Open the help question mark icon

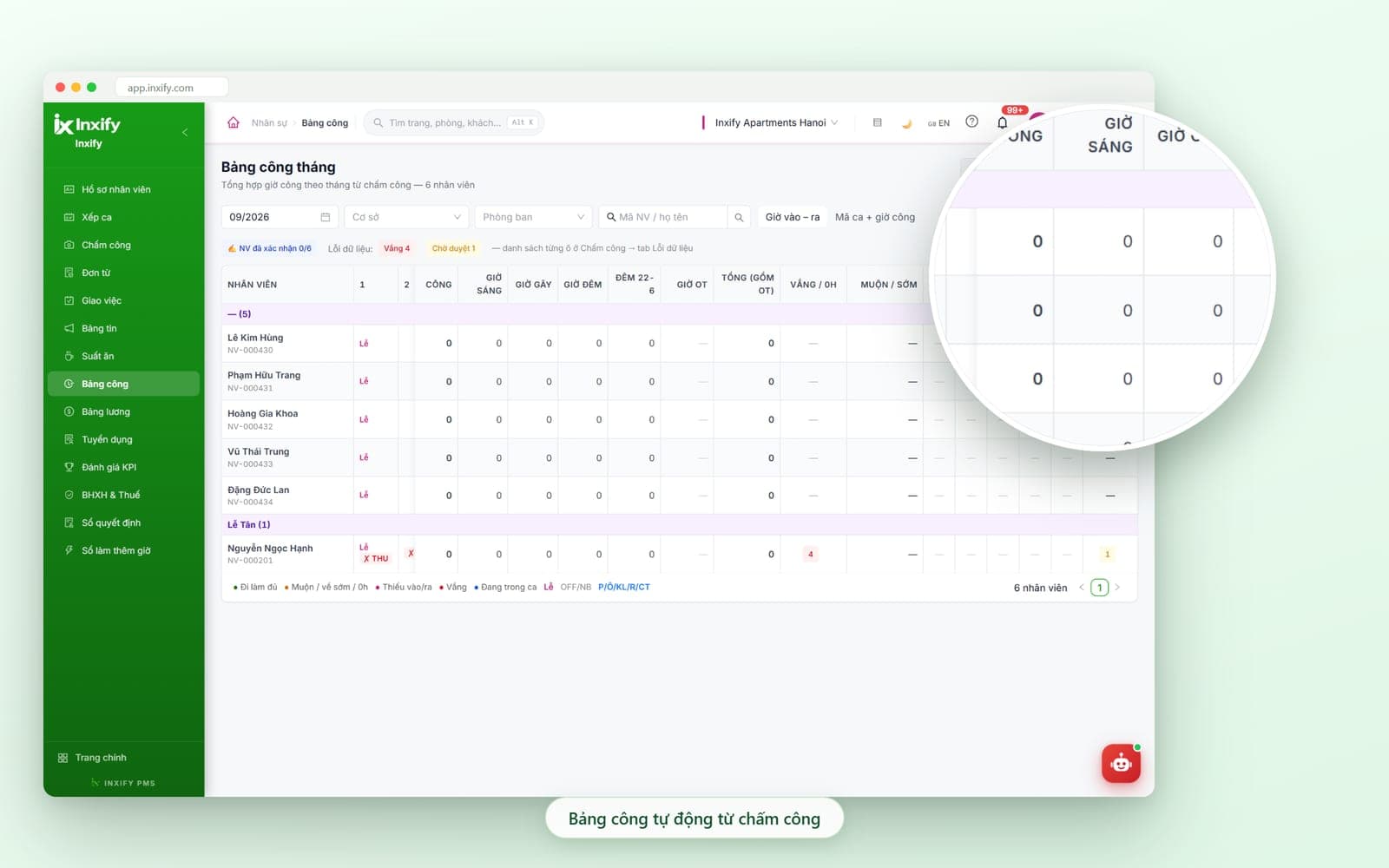point(972,122)
